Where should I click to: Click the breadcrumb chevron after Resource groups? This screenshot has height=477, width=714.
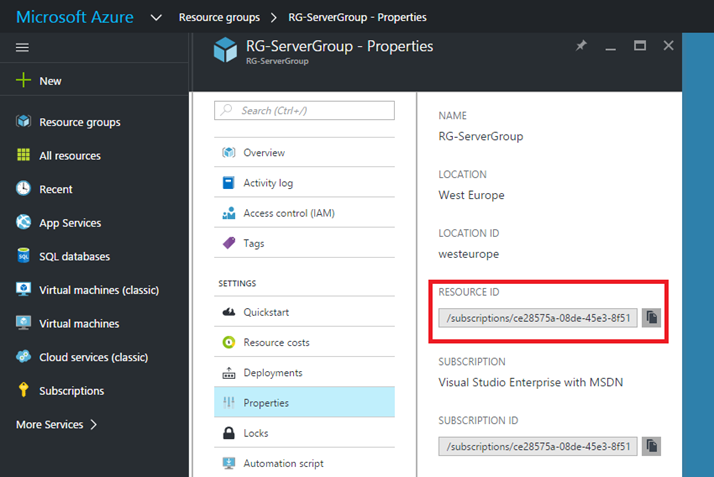click(x=273, y=18)
